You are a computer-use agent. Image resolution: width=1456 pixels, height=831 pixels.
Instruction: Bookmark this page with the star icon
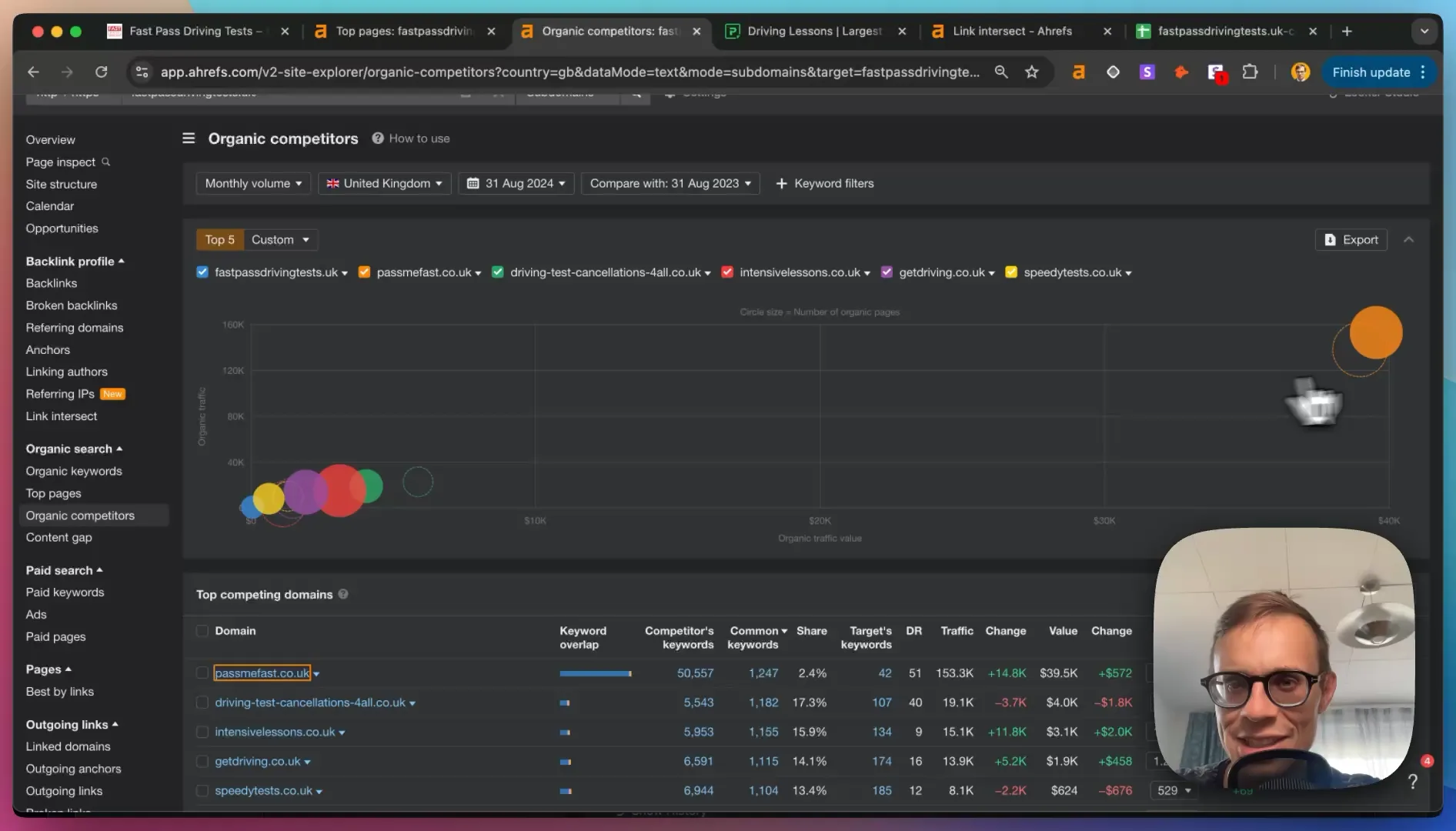pyautogui.click(x=1032, y=72)
